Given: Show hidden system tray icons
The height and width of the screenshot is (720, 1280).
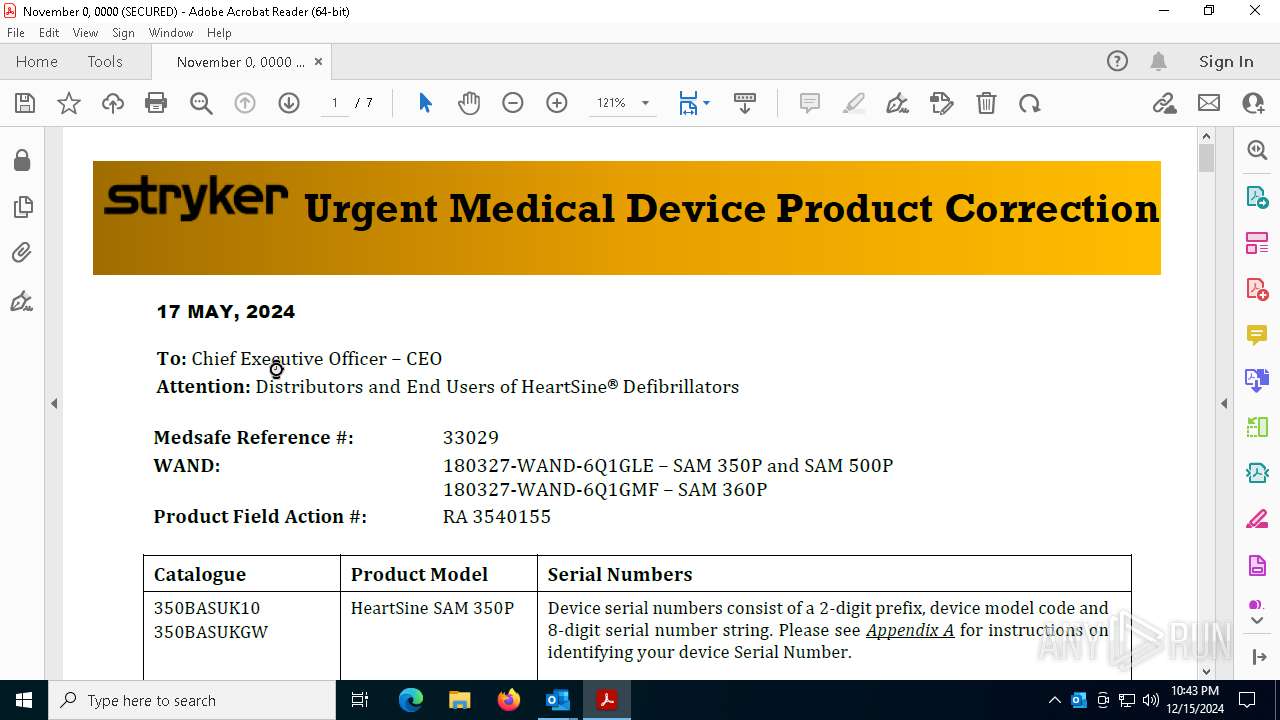Looking at the screenshot, I should pos(1054,700).
